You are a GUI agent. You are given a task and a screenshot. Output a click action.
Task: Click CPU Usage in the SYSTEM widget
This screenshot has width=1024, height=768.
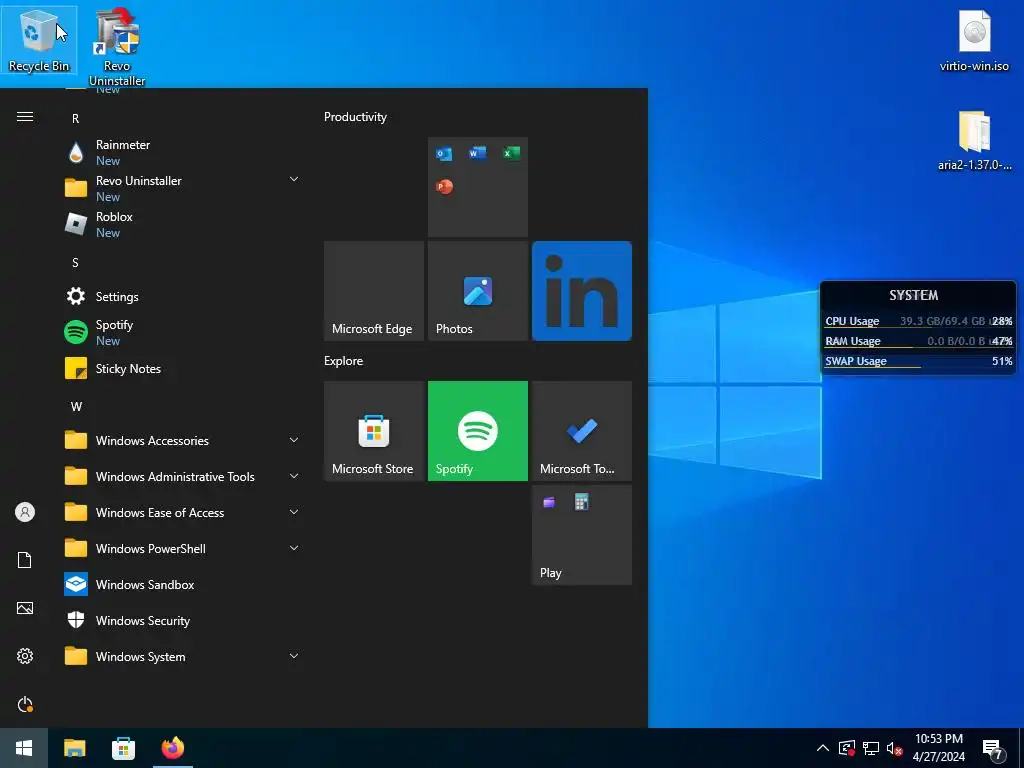click(852, 321)
